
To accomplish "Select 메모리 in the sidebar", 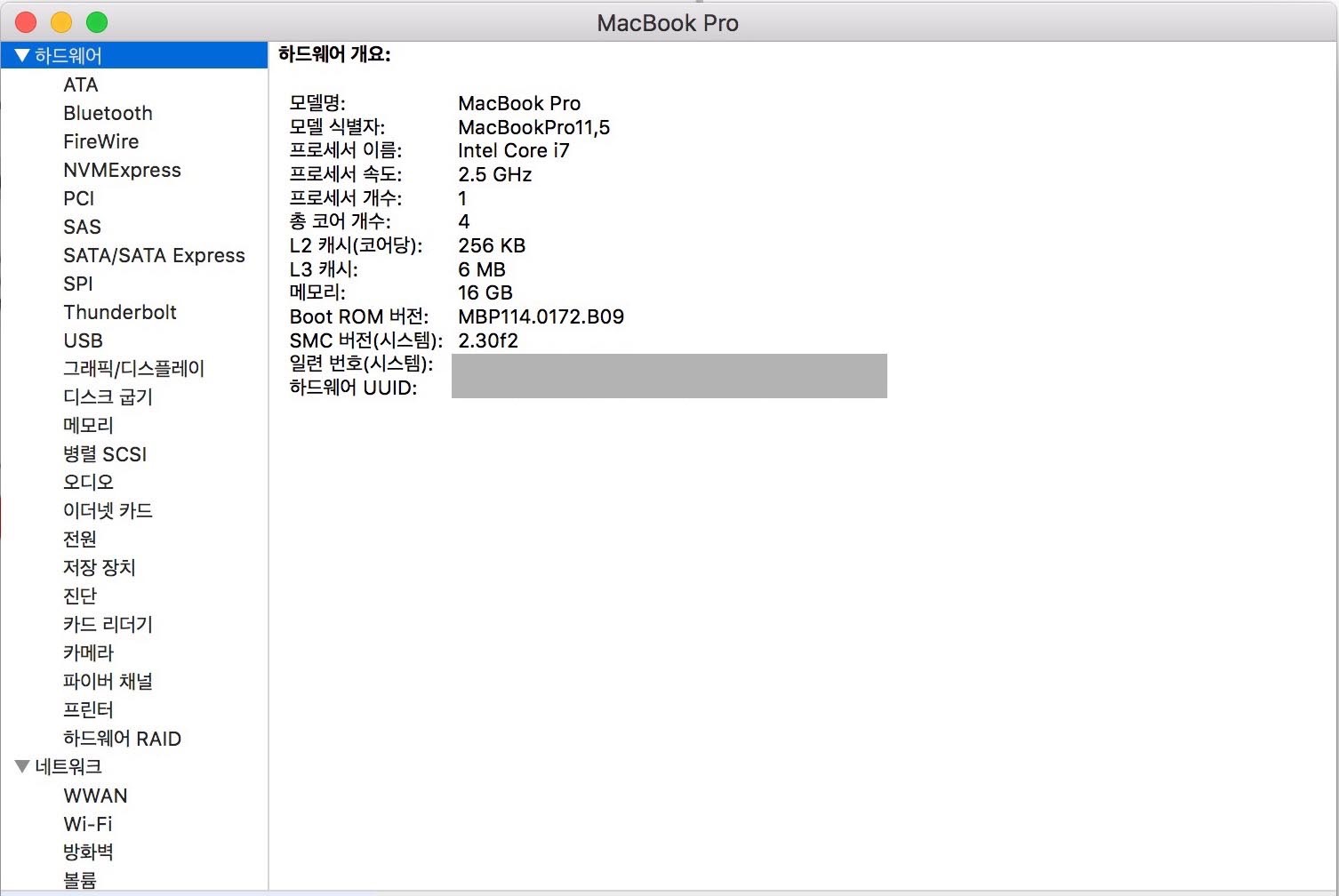I will pos(88,426).
